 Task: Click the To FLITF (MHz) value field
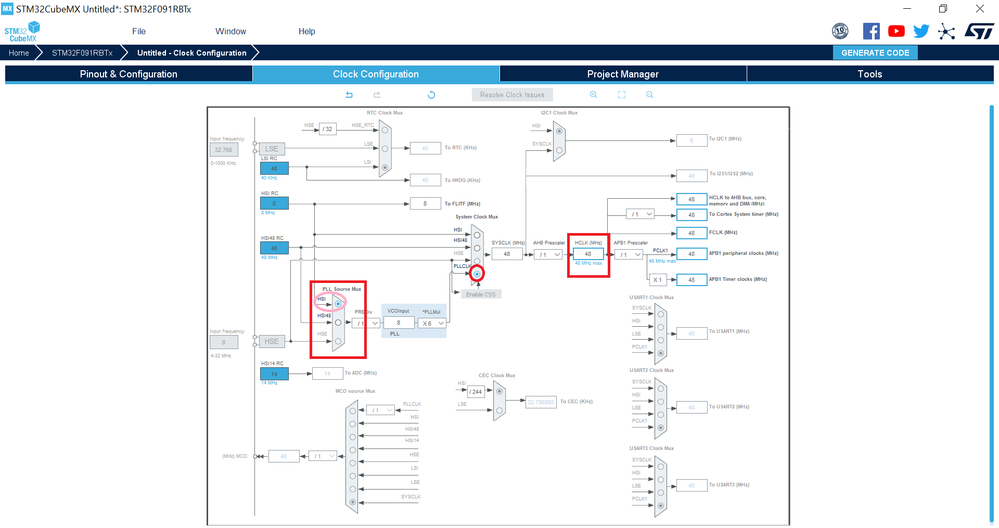tap(425, 204)
